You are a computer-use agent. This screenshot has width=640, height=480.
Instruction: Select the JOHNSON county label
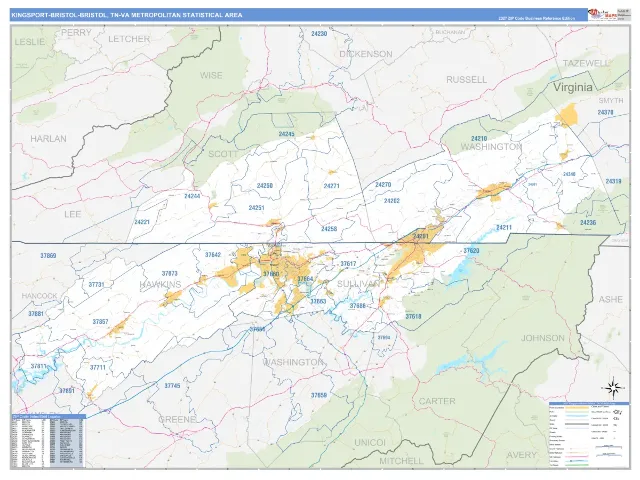pyautogui.click(x=543, y=338)
